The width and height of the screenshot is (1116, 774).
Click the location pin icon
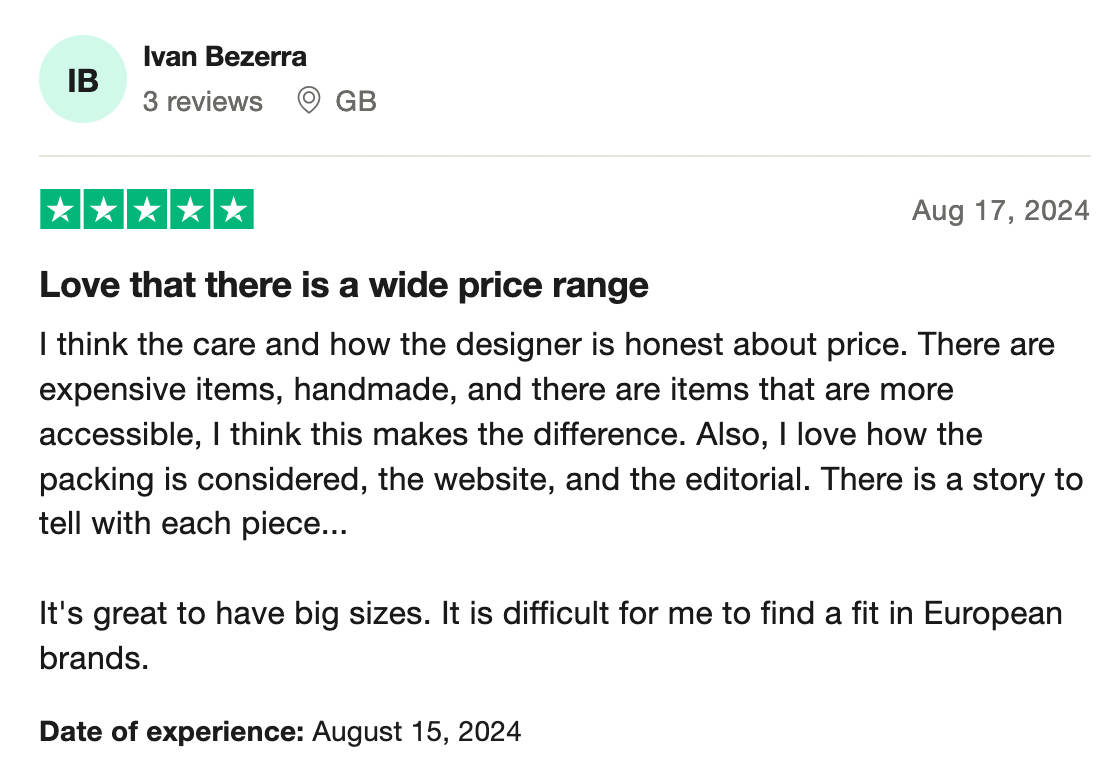coord(309,101)
